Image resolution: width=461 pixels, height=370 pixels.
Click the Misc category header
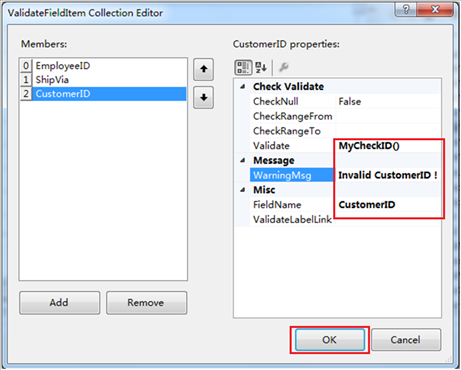(264, 190)
